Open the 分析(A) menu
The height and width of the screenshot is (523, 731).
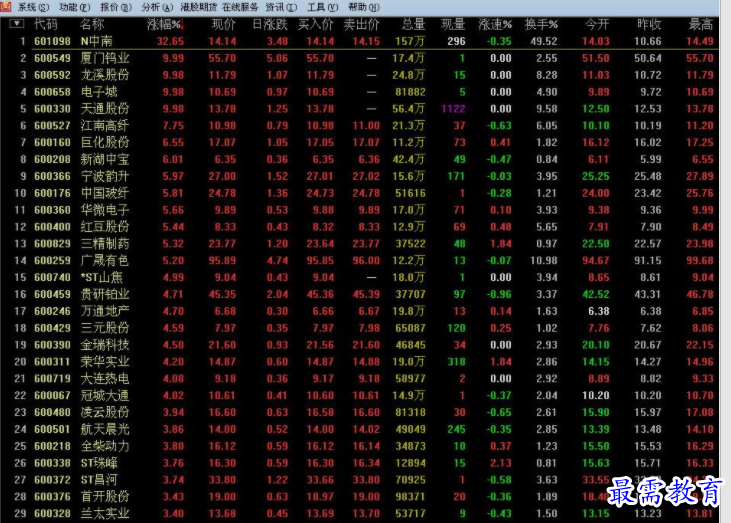click(157, 7)
